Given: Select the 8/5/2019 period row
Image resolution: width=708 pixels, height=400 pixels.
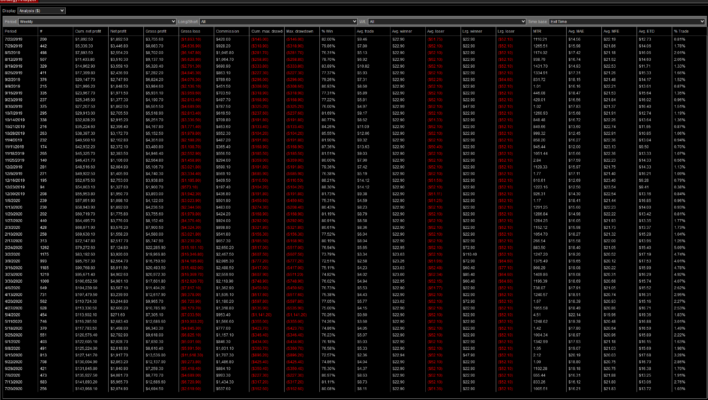Looking at the screenshot, I should point(12,51).
